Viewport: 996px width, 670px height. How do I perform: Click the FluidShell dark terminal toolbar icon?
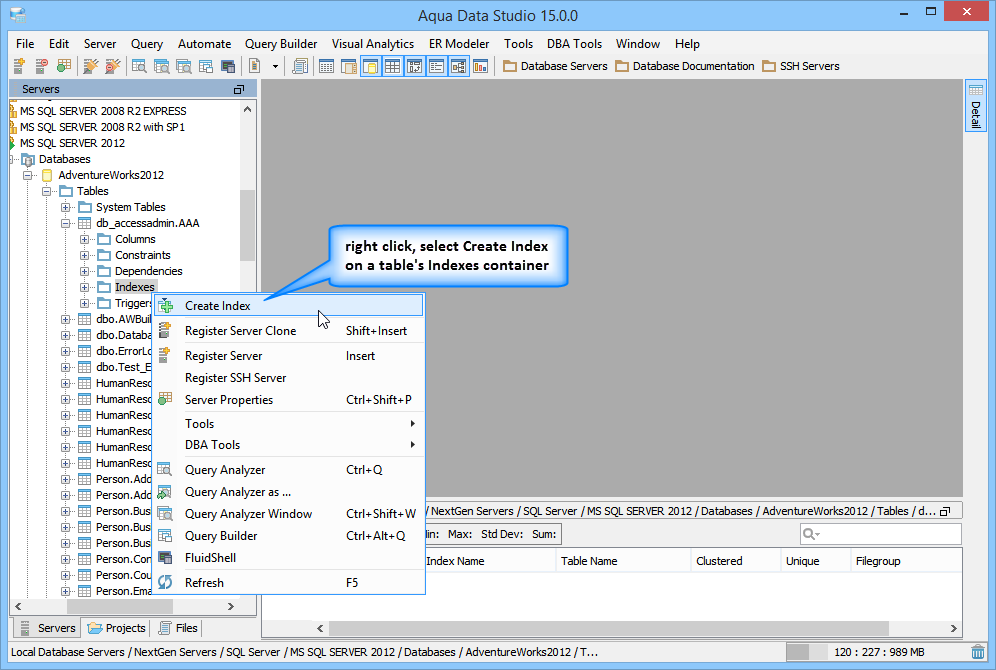tap(228, 65)
